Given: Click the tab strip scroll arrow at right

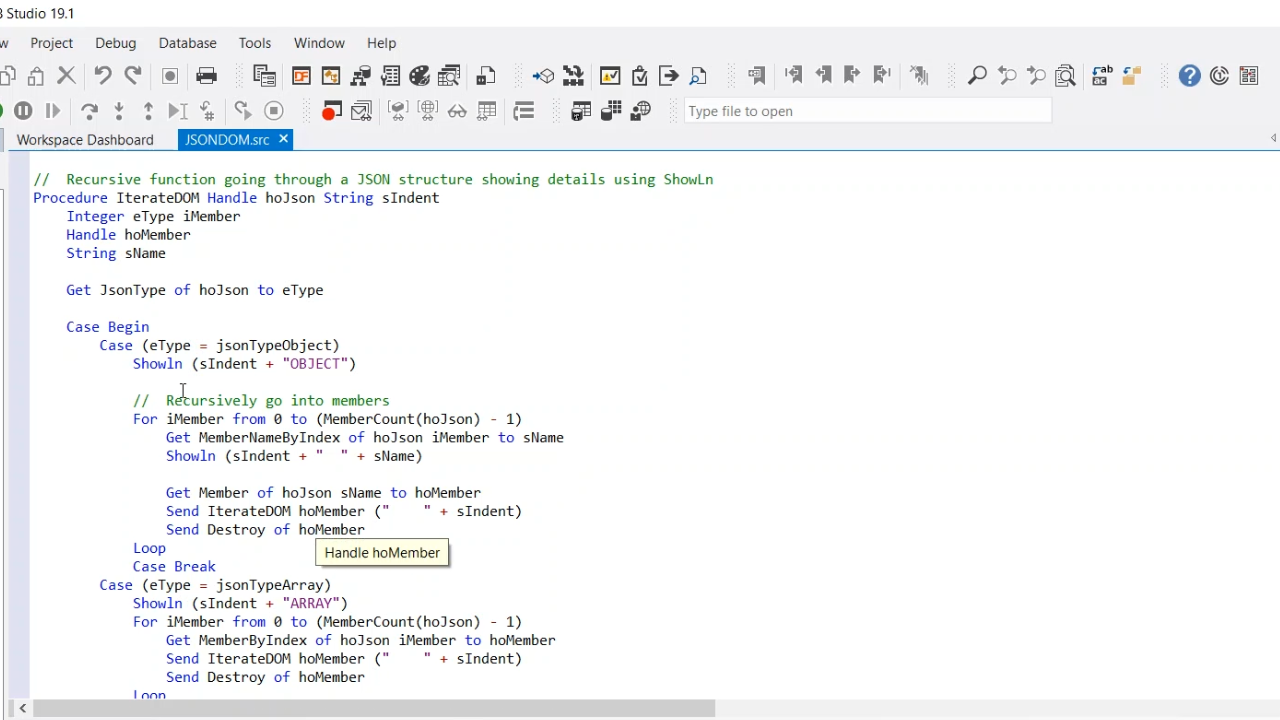Looking at the screenshot, I should coord(1273,139).
